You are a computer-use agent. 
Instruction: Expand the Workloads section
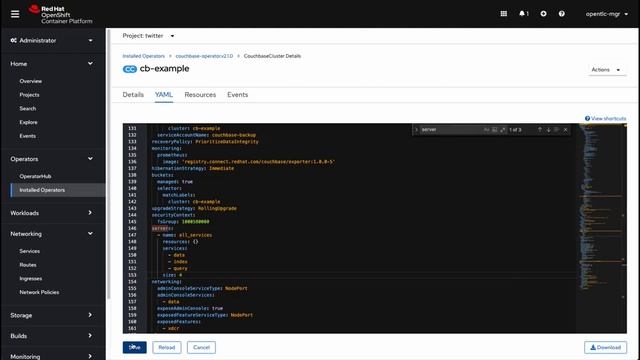coord(52,213)
